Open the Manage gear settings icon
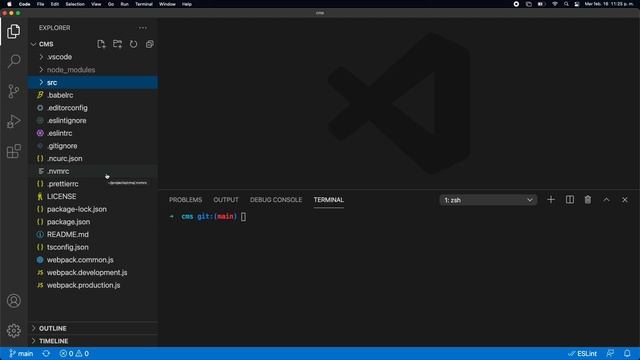This screenshot has width=640, height=360. 13,330
